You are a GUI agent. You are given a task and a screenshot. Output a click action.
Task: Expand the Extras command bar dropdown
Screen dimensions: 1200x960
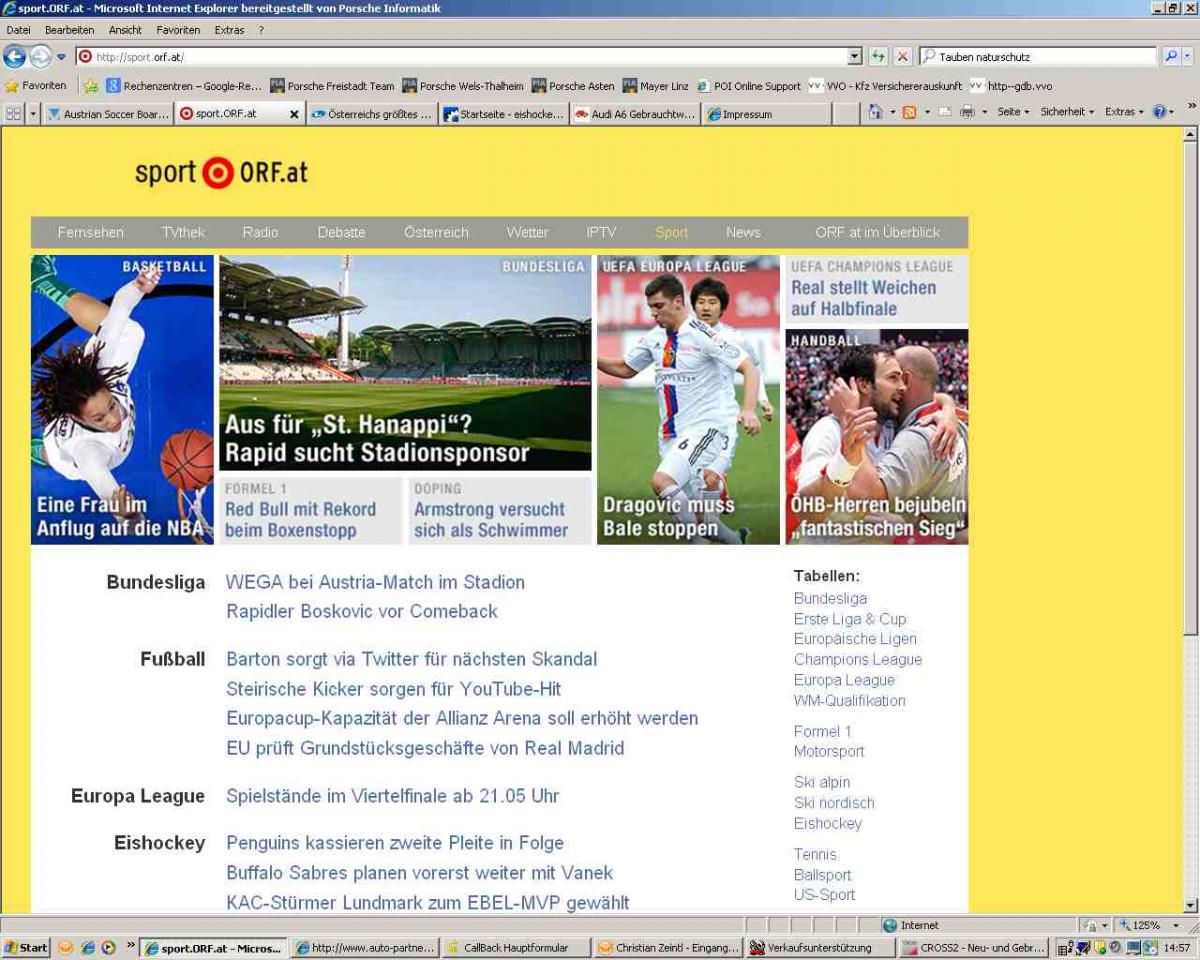click(x=1124, y=112)
